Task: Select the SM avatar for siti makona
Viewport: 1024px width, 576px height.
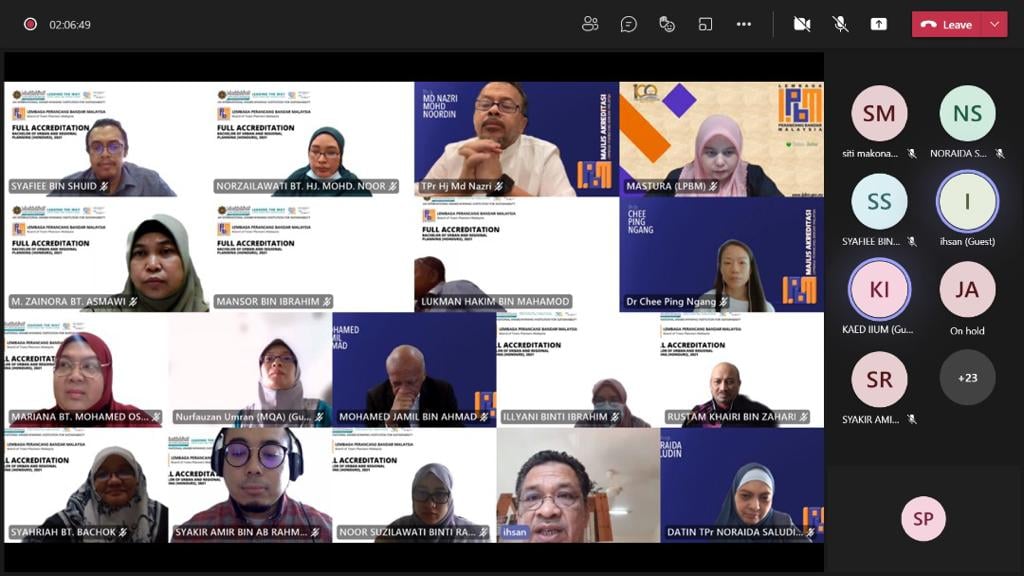Action: click(879, 114)
